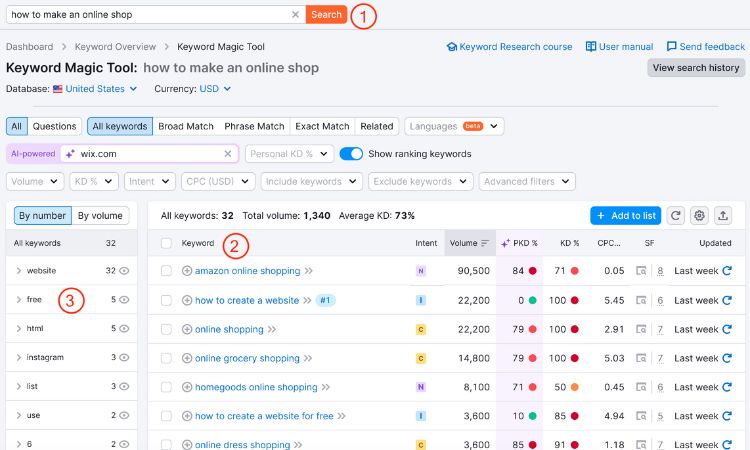Viewport: 750px width, 450px height.
Task: Click the Add to list button
Action: [x=626, y=216]
